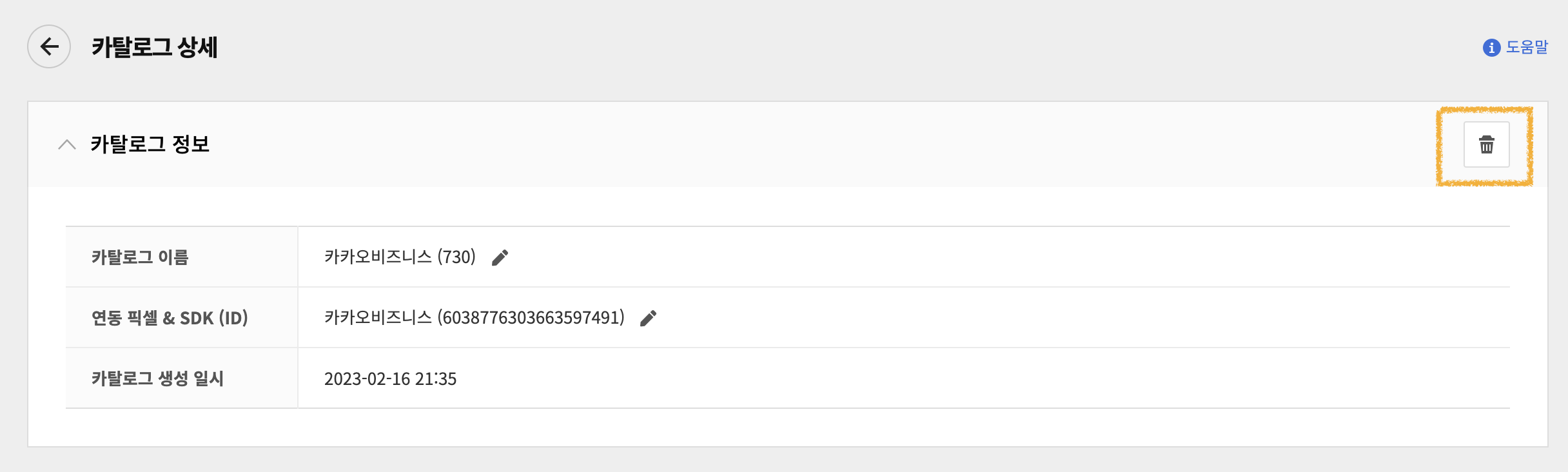Click the 카탈로그 생성 일시 row label
The height and width of the screenshot is (472, 1568).
[x=157, y=379]
